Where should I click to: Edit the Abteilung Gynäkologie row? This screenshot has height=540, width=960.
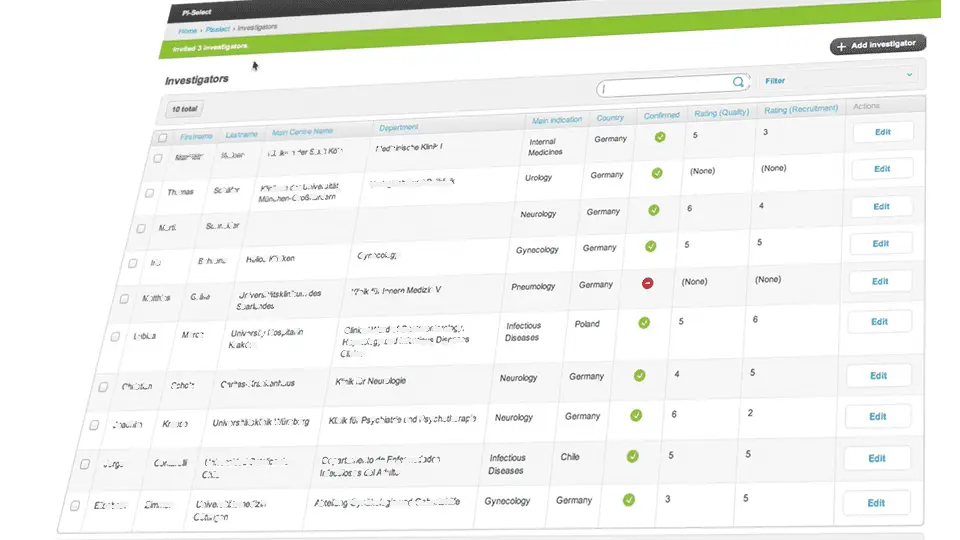click(x=876, y=503)
